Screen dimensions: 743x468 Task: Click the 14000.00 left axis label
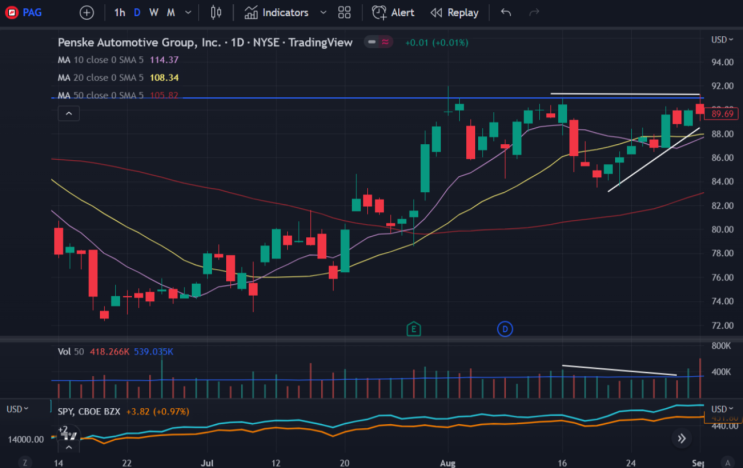26,440
